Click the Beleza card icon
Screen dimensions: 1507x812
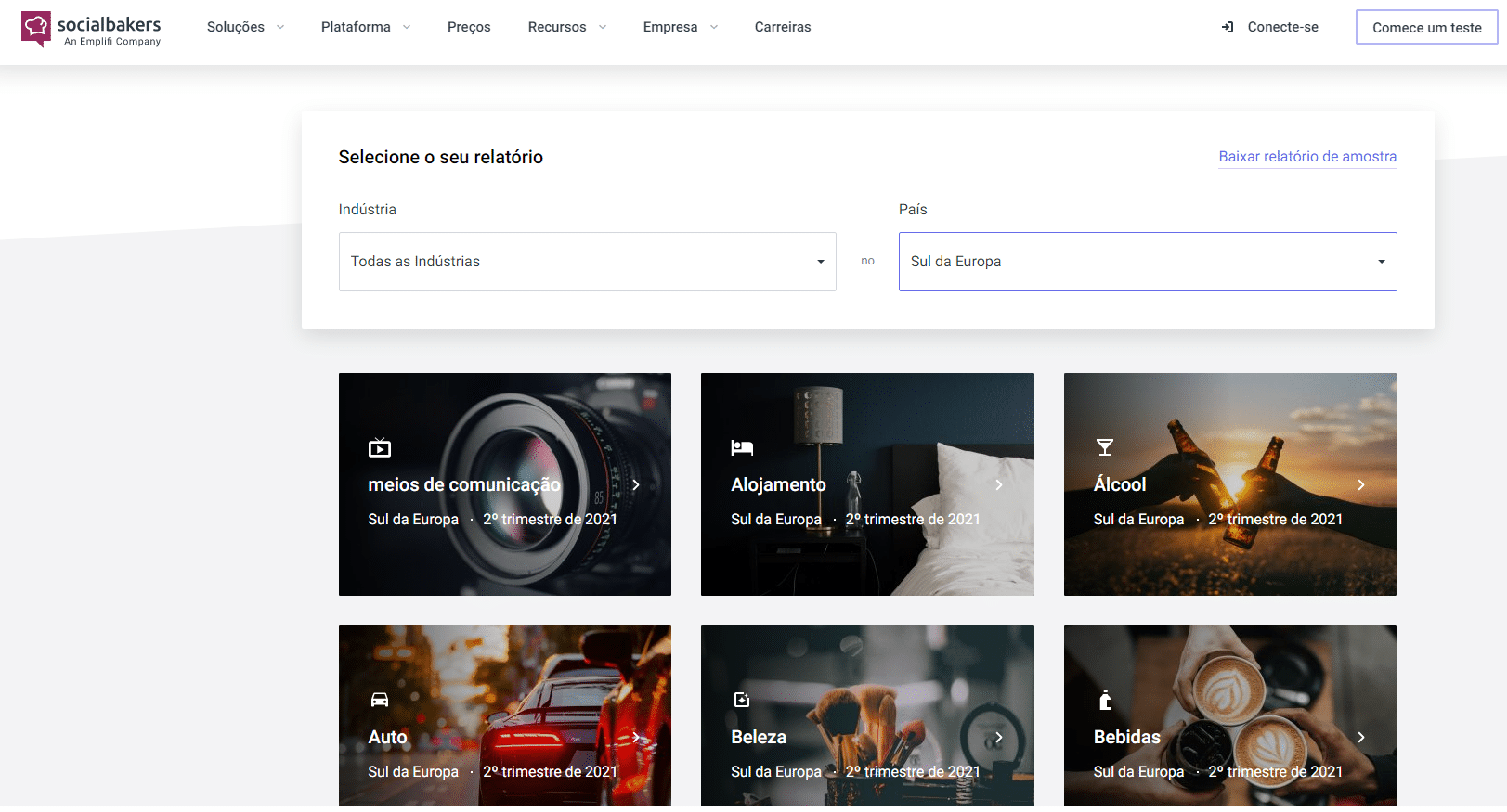pos(742,700)
